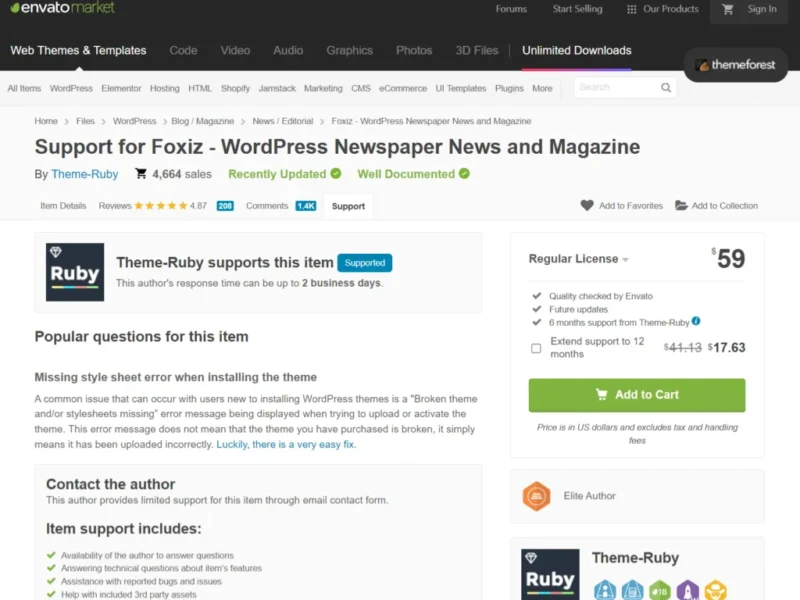This screenshot has width=800, height=600.
Task: Open the shopping cart icon in header
Action: (x=728, y=9)
